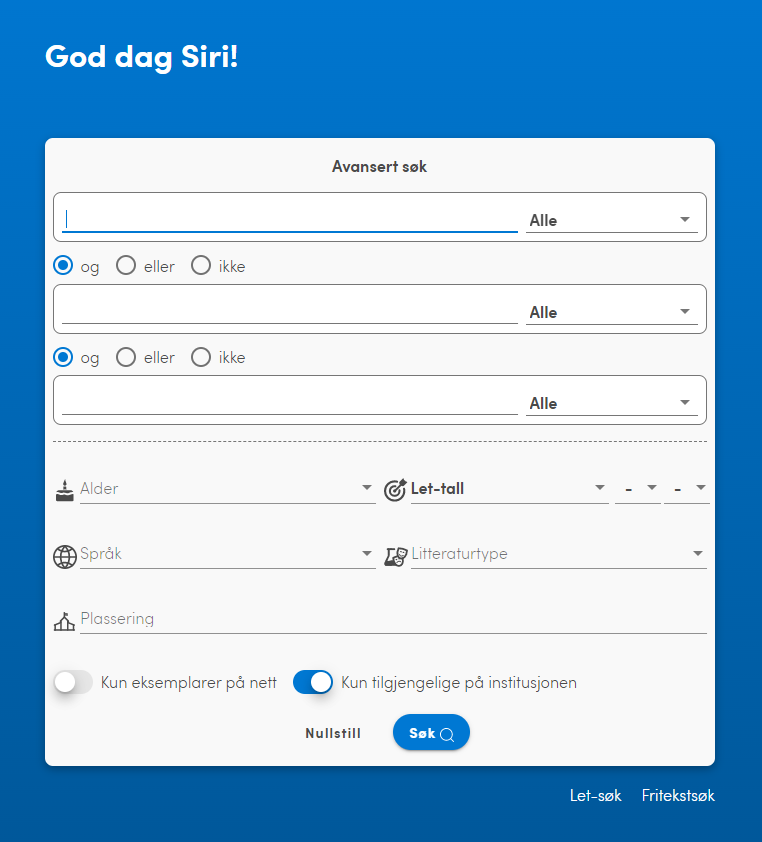This screenshot has width=762, height=842.
Task: Click the target Let-tall icon
Action: (x=395, y=490)
